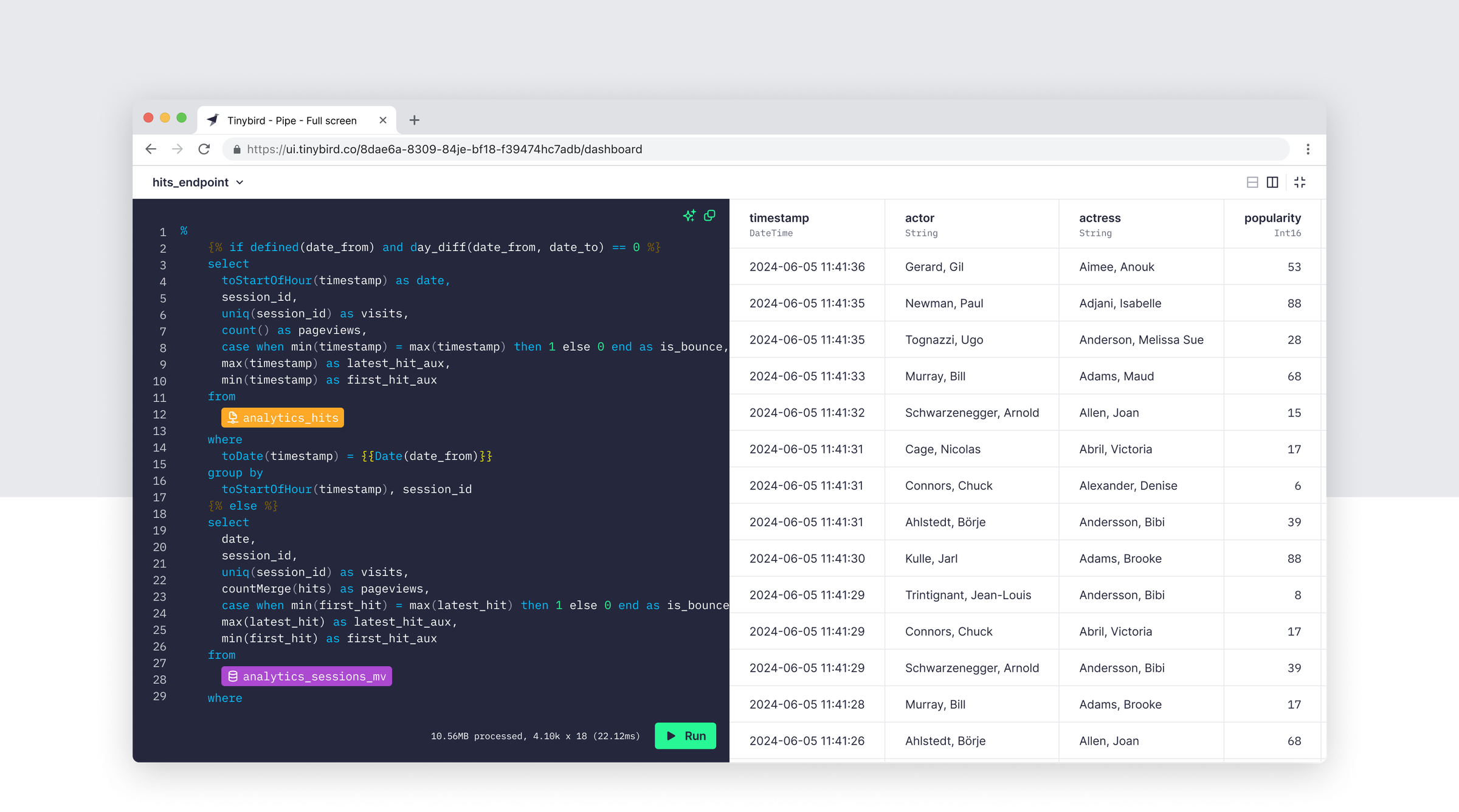Click the timestamp column header
This screenshot has width=1459, height=812.
(x=779, y=218)
